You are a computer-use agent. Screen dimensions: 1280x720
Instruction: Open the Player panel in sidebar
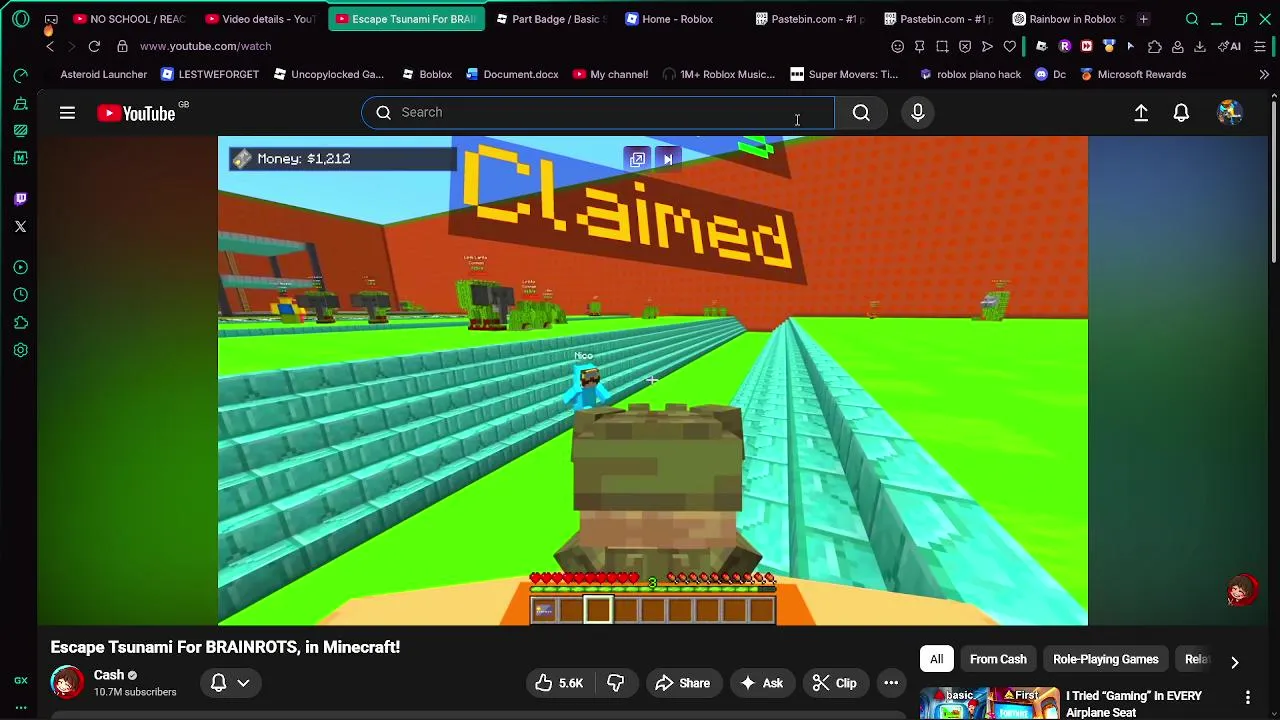pyautogui.click(x=20, y=267)
